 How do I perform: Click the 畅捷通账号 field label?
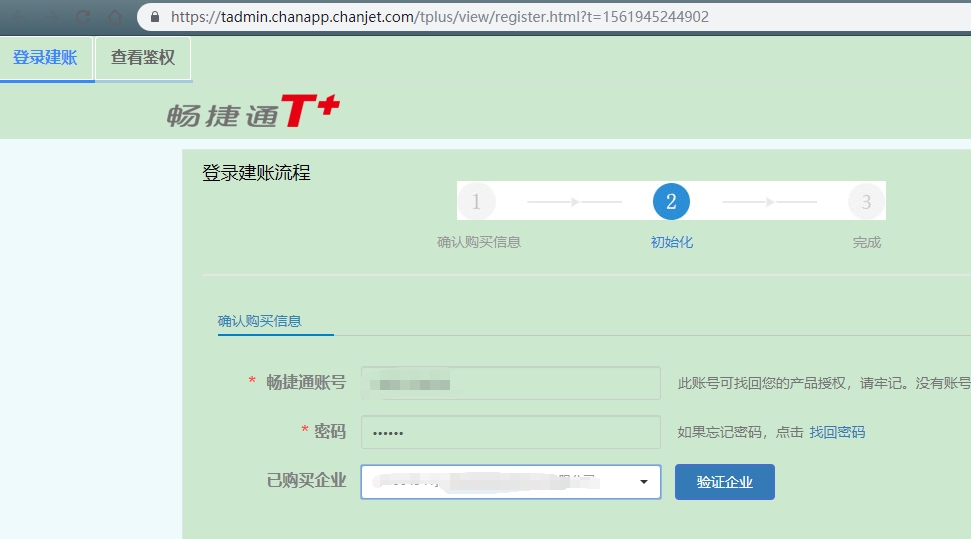click(x=306, y=382)
